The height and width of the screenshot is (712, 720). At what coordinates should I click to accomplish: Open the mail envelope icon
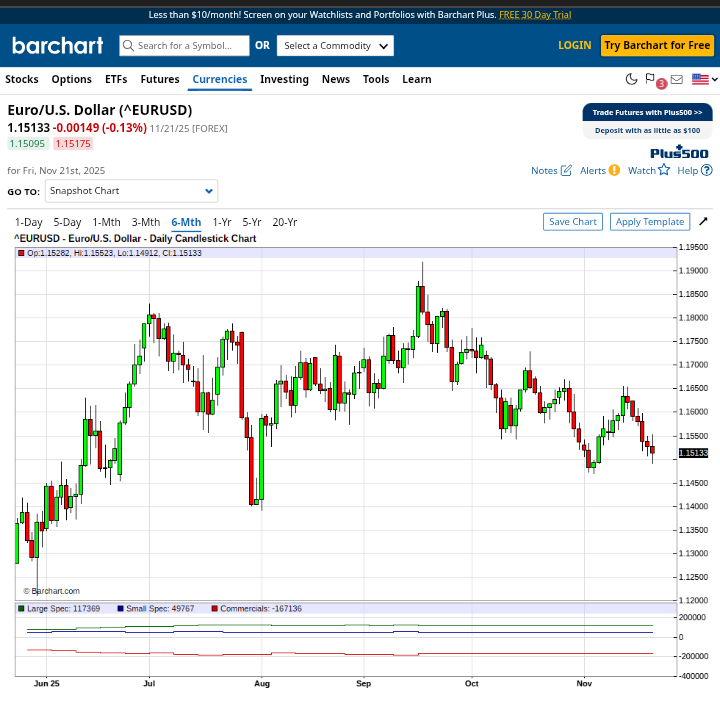pyautogui.click(x=676, y=79)
